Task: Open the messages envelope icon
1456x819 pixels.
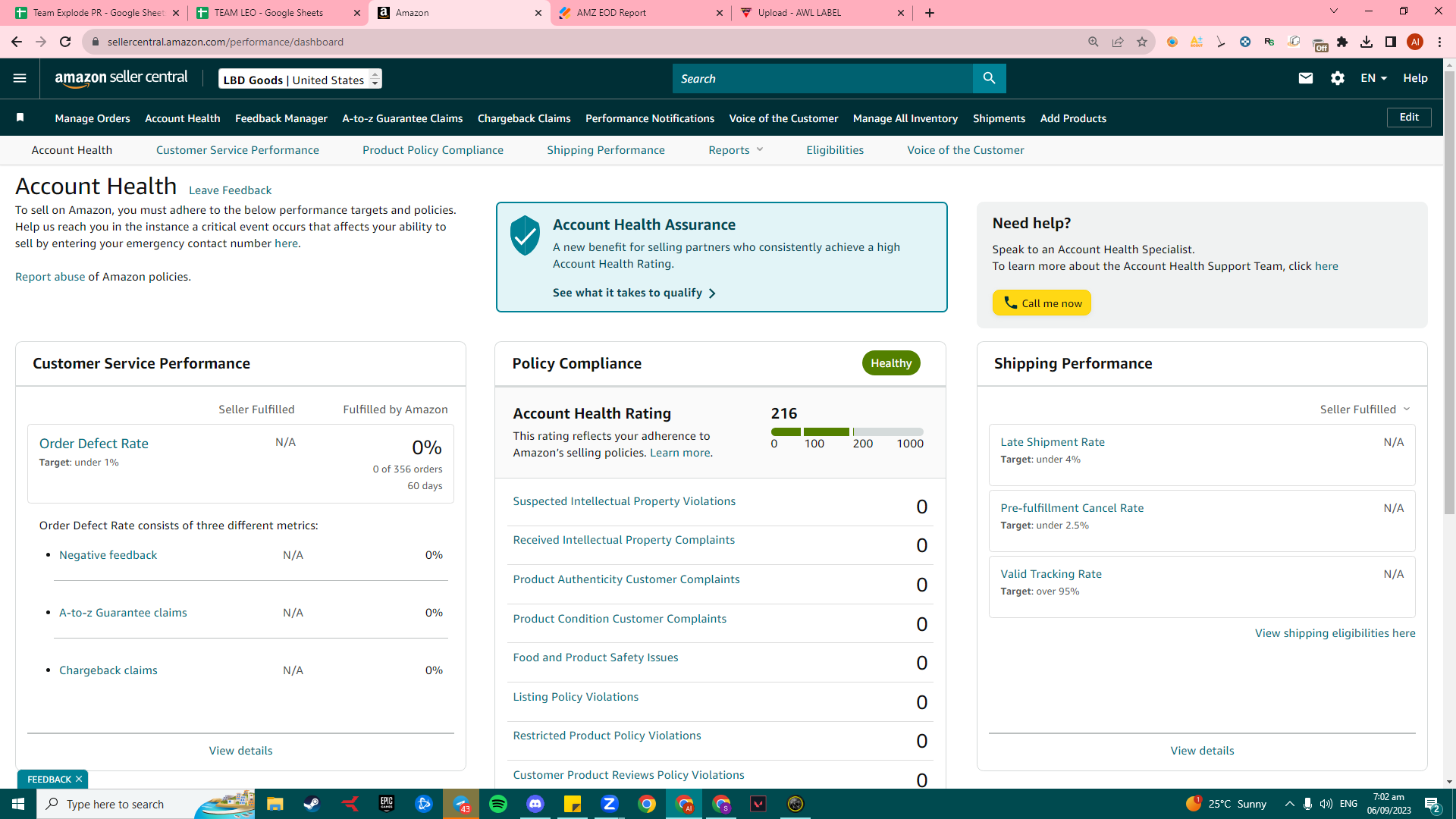Action: pyautogui.click(x=1306, y=78)
